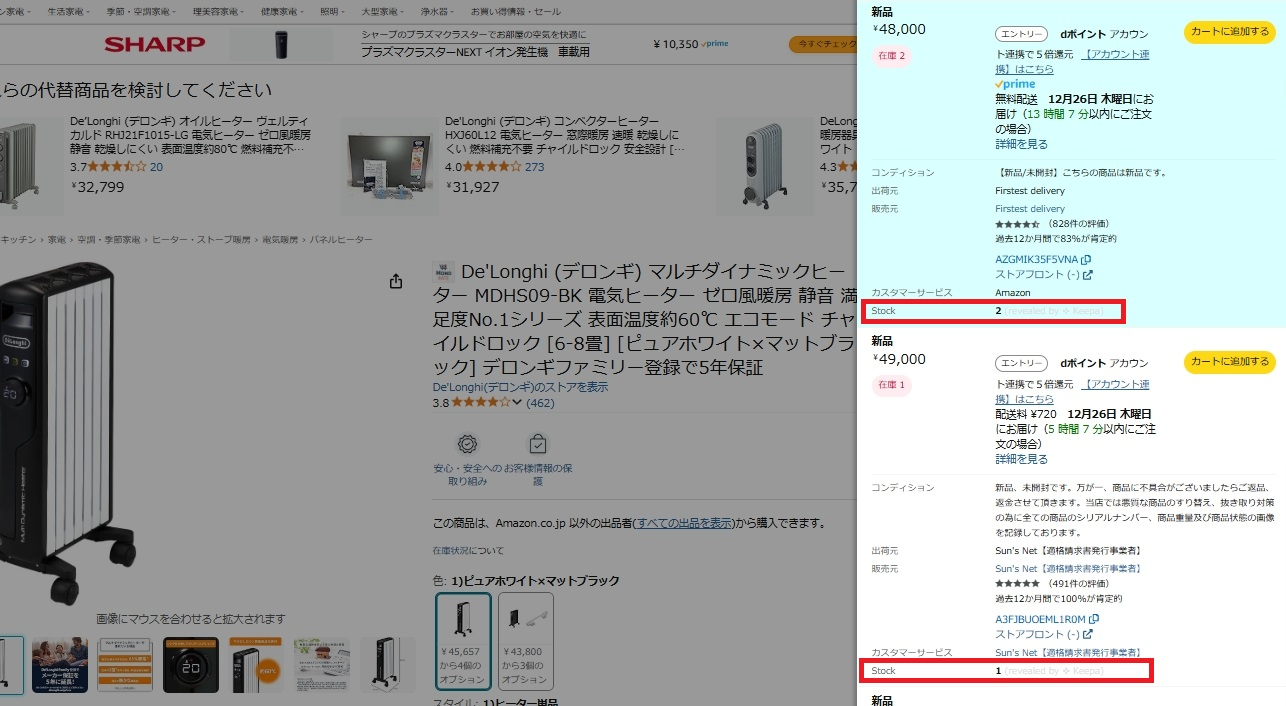Select the ¥43,800 color option swatch
The width and height of the screenshot is (1286, 706).
coord(525,641)
